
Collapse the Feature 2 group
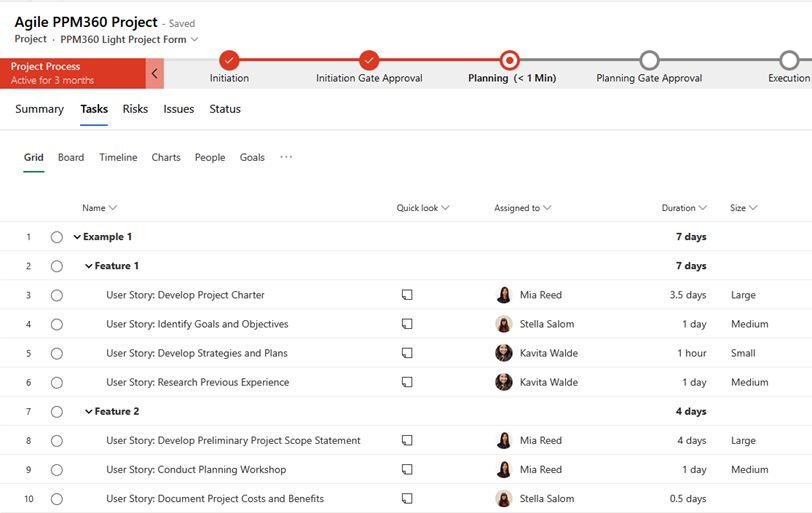89,411
